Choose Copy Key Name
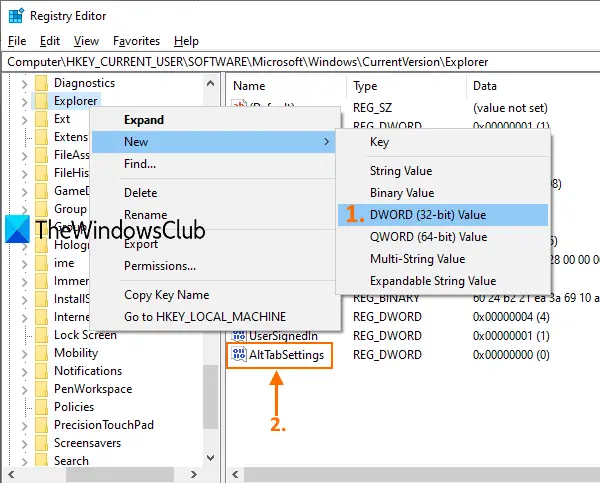 (x=215, y=295)
